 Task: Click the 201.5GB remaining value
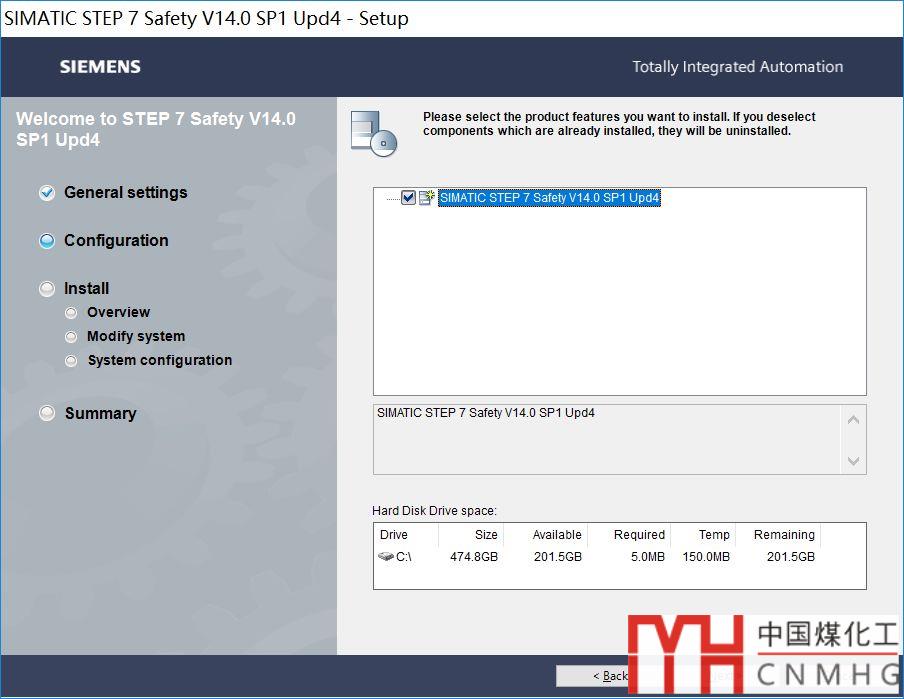click(790, 557)
